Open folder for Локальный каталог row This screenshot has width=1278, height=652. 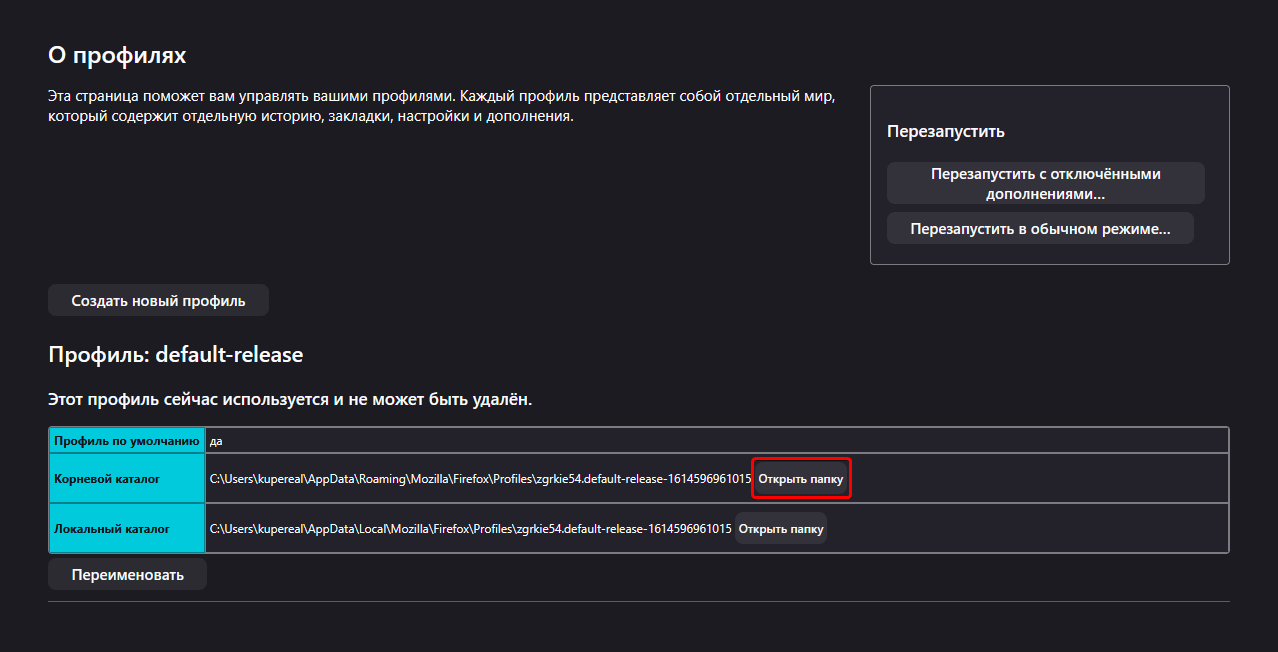coord(781,528)
